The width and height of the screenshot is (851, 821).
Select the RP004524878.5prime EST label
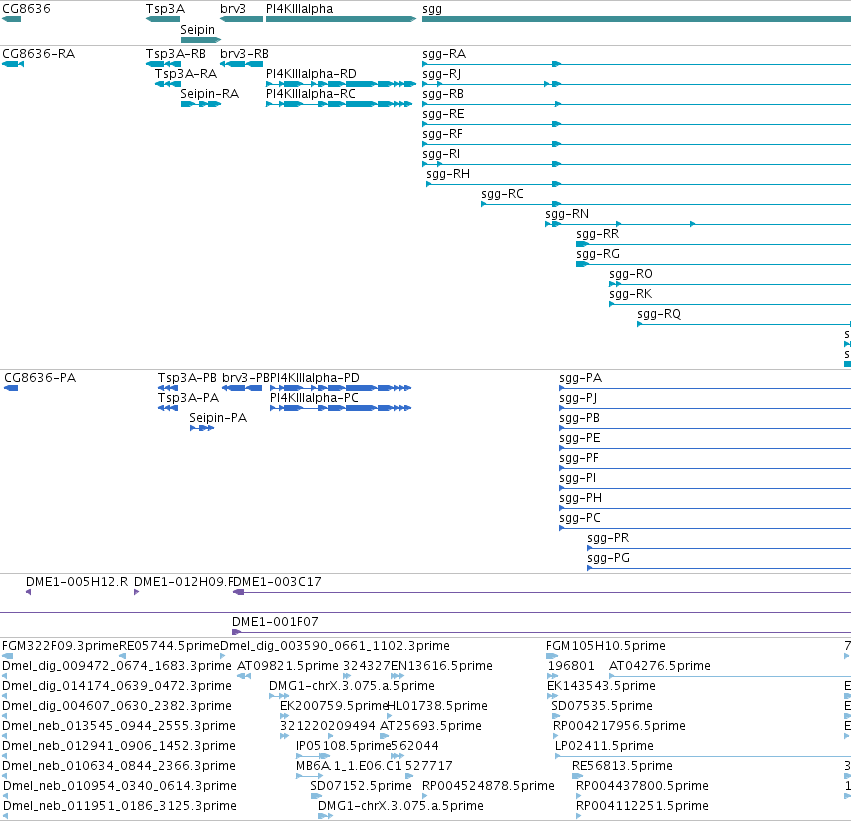tap(488, 786)
